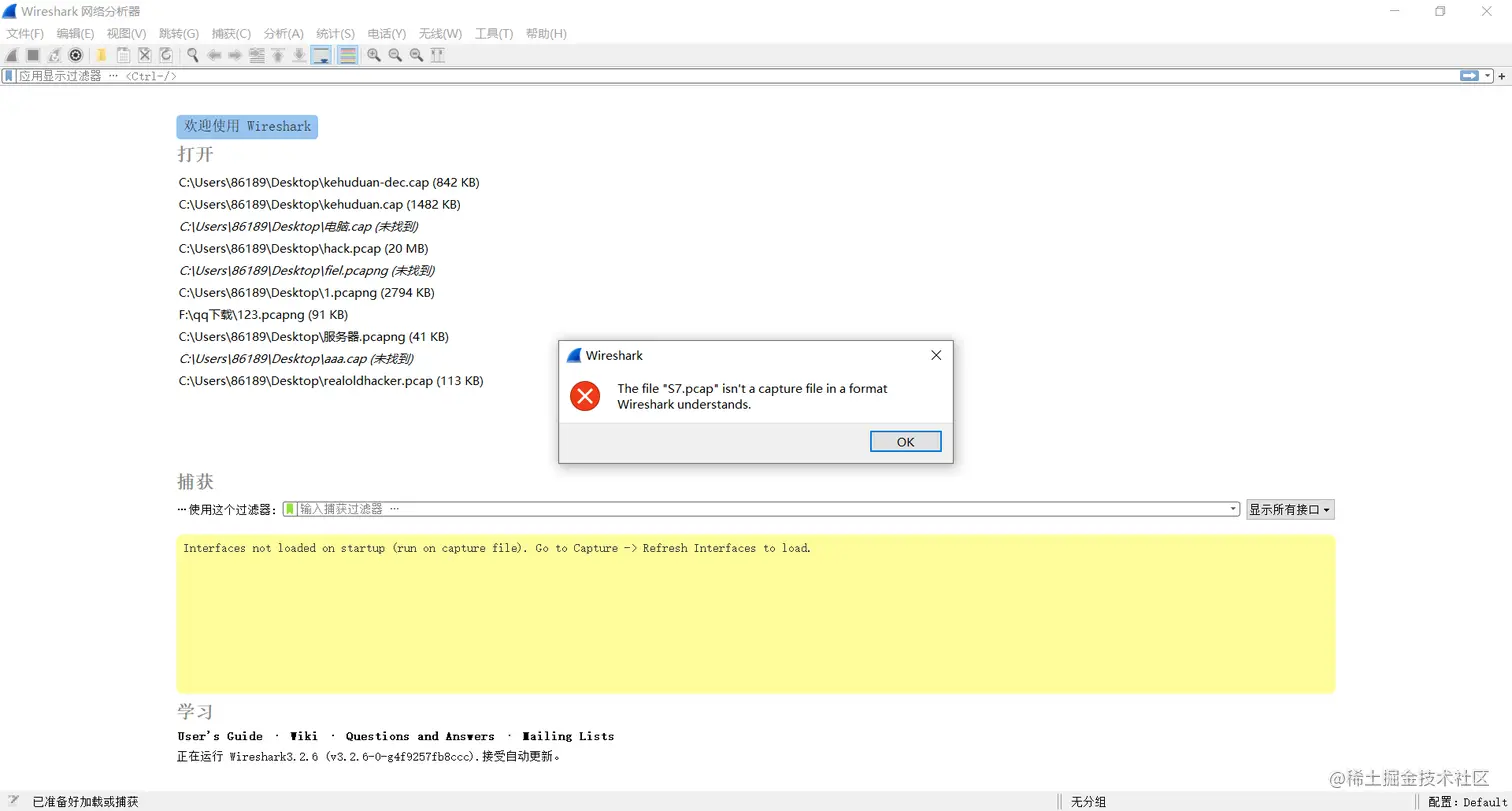This screenshot has width=1512, height=811.
Task: Click the apply display filter arrow button
Action: pos(1469,76)
